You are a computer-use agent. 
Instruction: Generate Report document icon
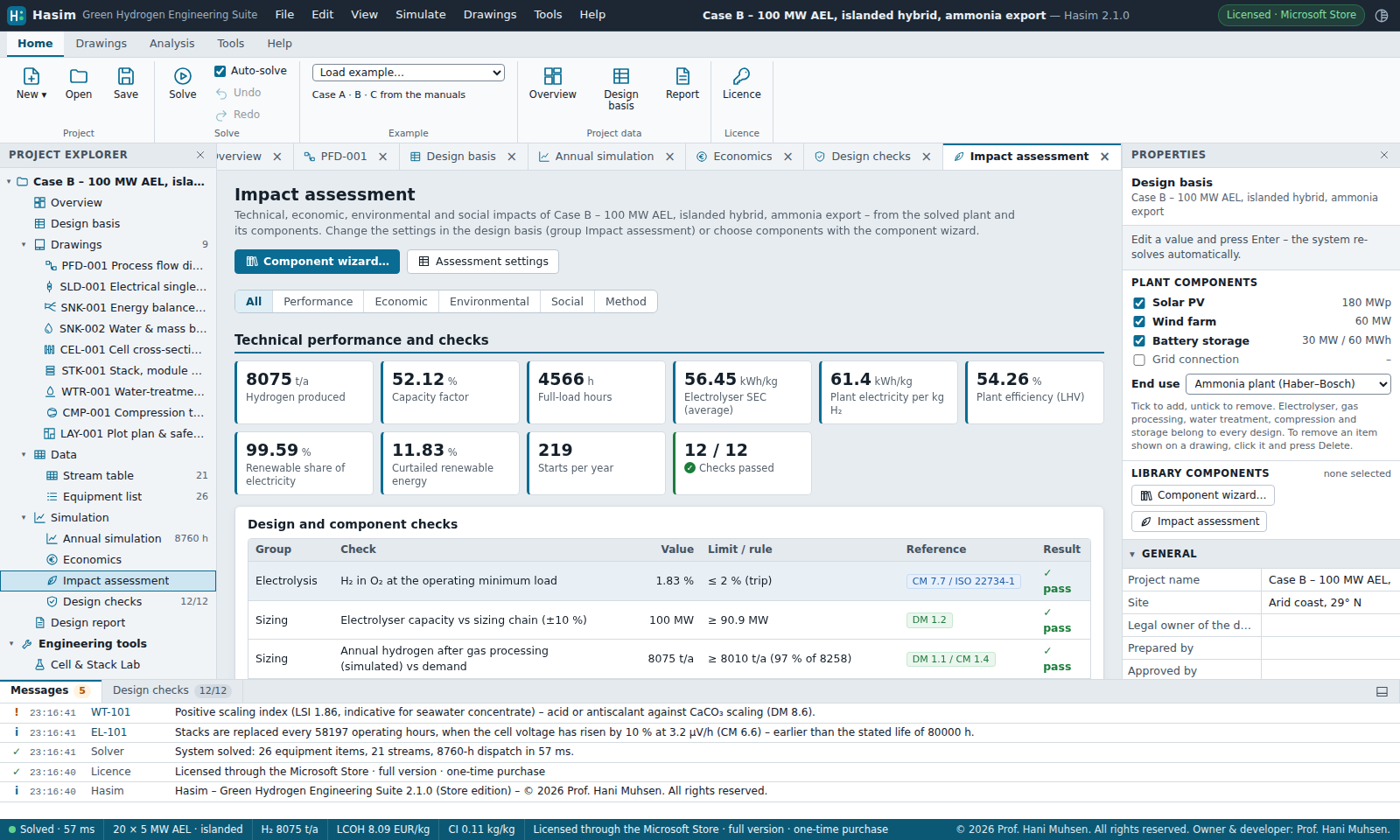coord(682,76)
